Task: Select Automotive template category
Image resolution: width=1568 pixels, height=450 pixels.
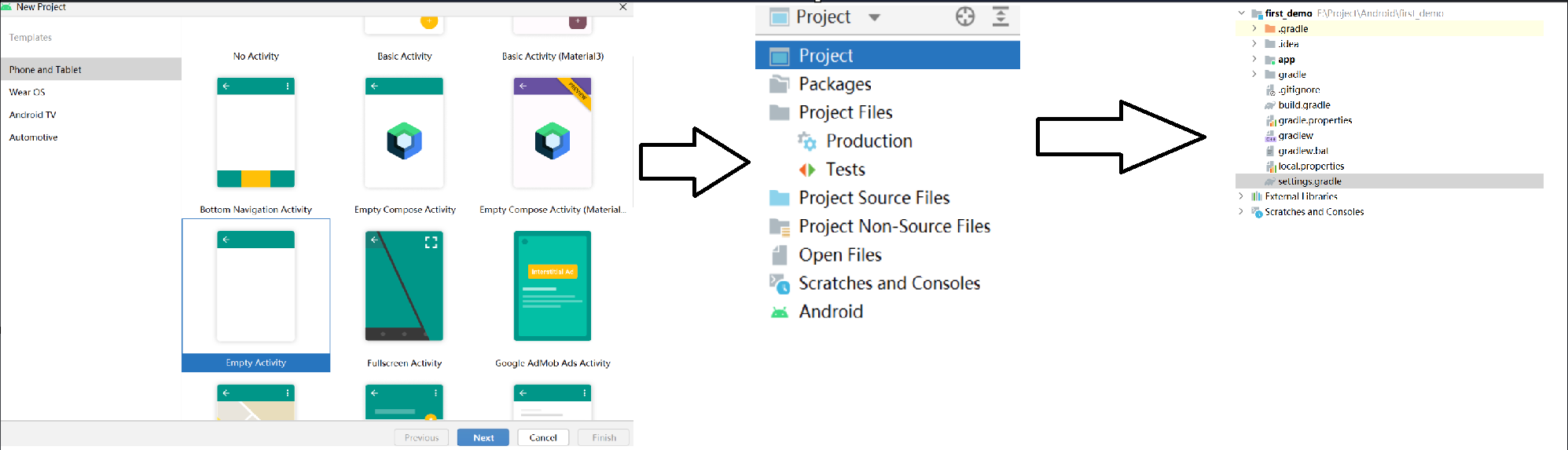Action: [x=34, y=137]
